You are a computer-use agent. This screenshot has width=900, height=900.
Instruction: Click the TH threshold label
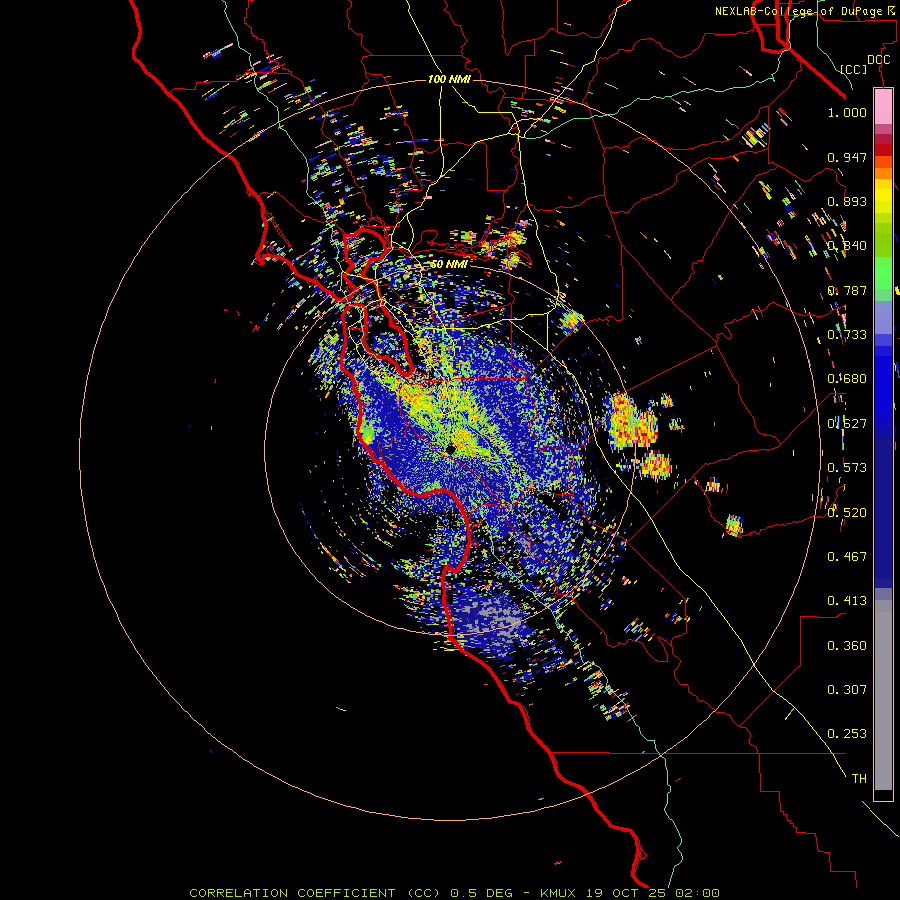(859, 779)
